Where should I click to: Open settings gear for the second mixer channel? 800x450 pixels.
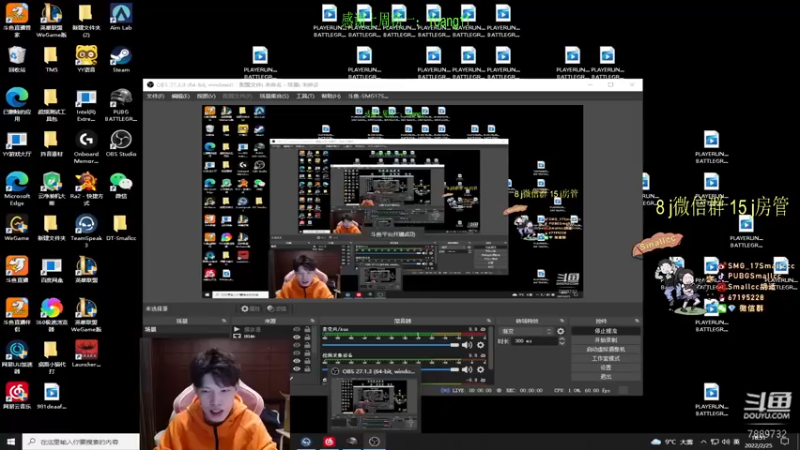click(x=481, y=369)
